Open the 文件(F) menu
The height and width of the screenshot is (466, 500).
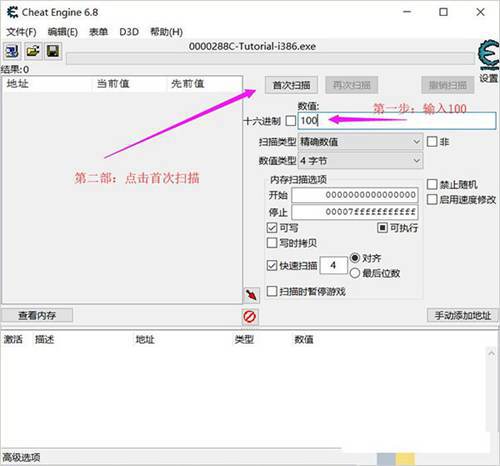21,32
